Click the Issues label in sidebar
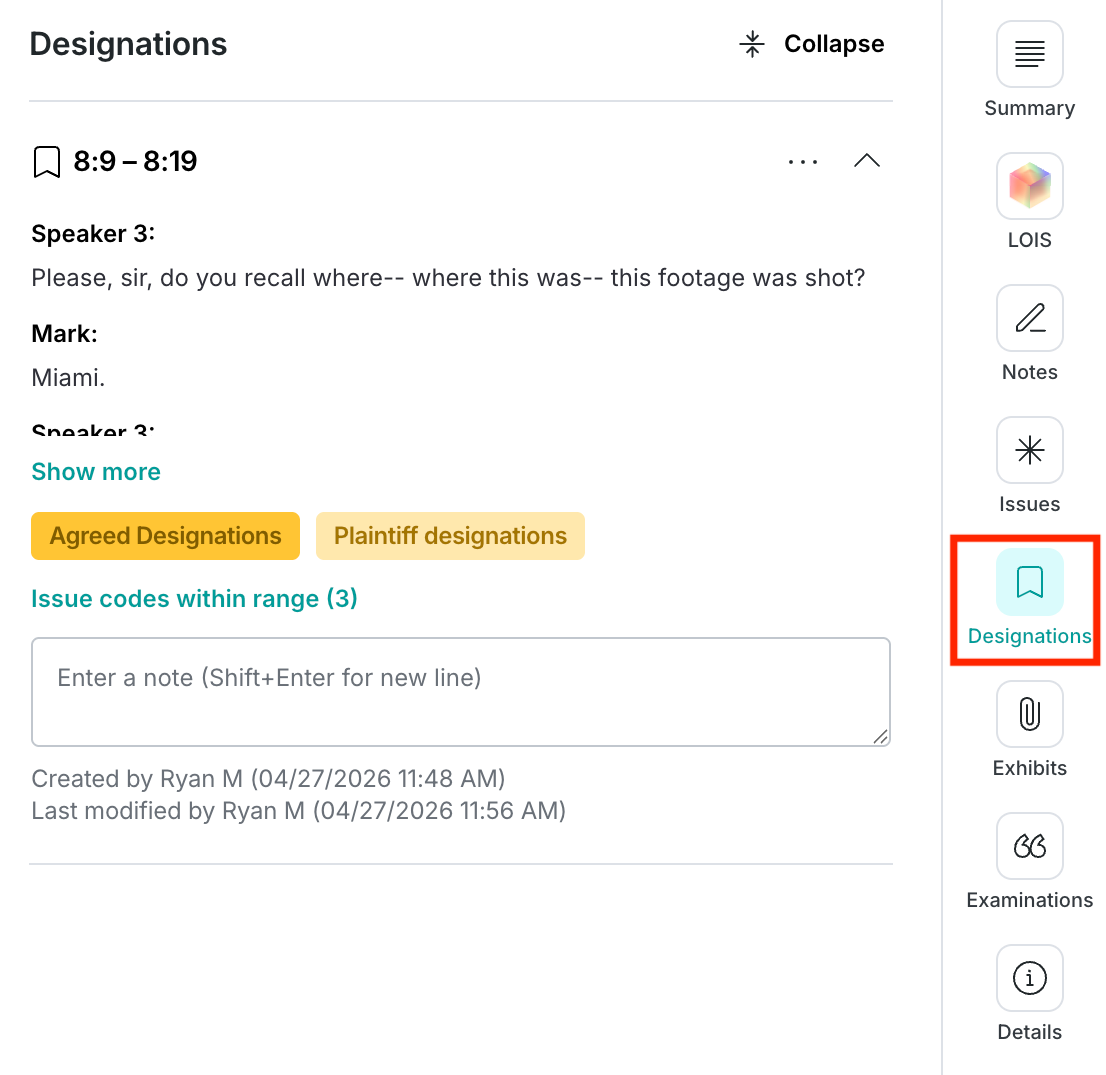This screenshot has height=1075, width=1106. (x=1029, y=504)
